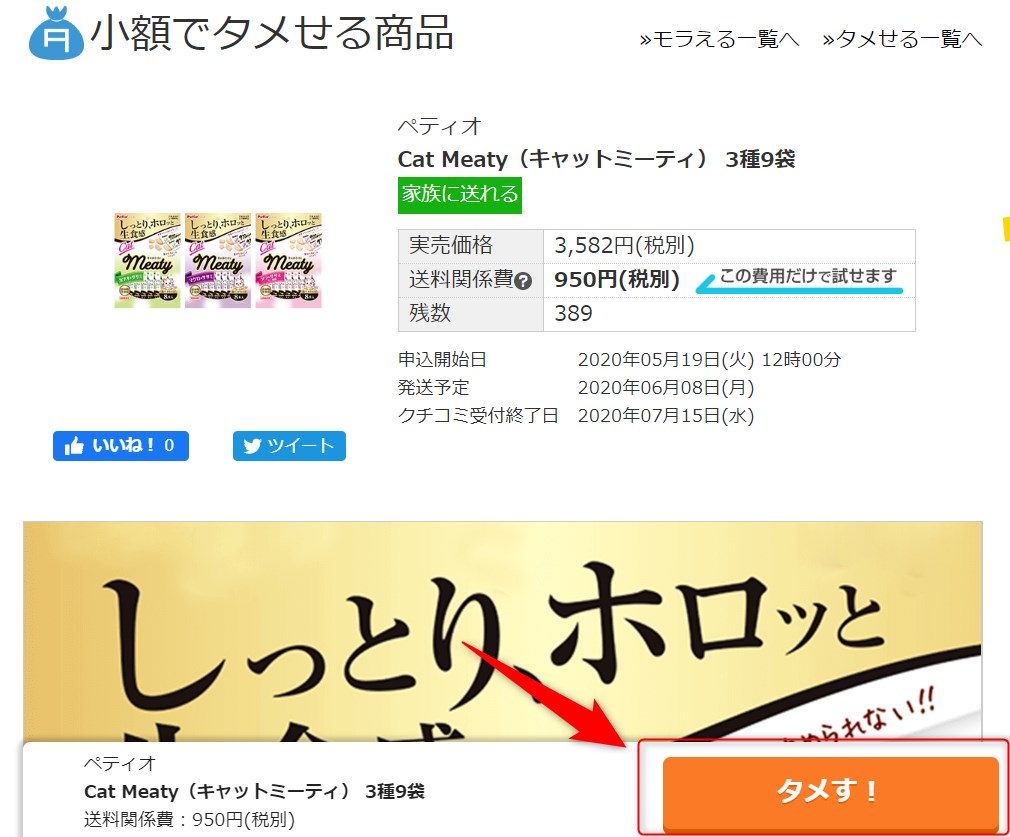The width and height of the screenshot is (1010, 837).
Task: Click Cat Meaty title in bottom sticky bar
Action: coord(254,791)
